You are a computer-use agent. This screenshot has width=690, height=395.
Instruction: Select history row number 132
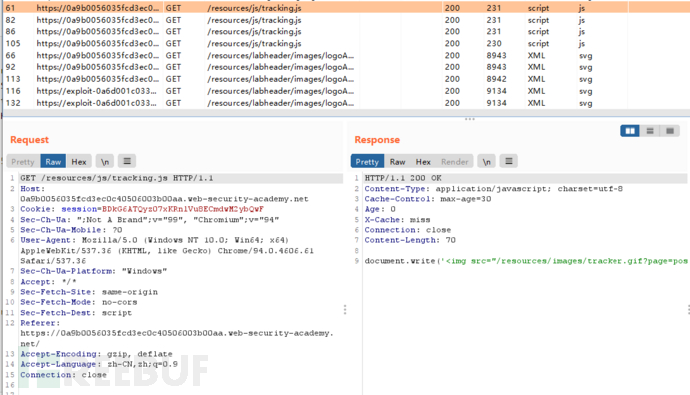tap(346, 103)
